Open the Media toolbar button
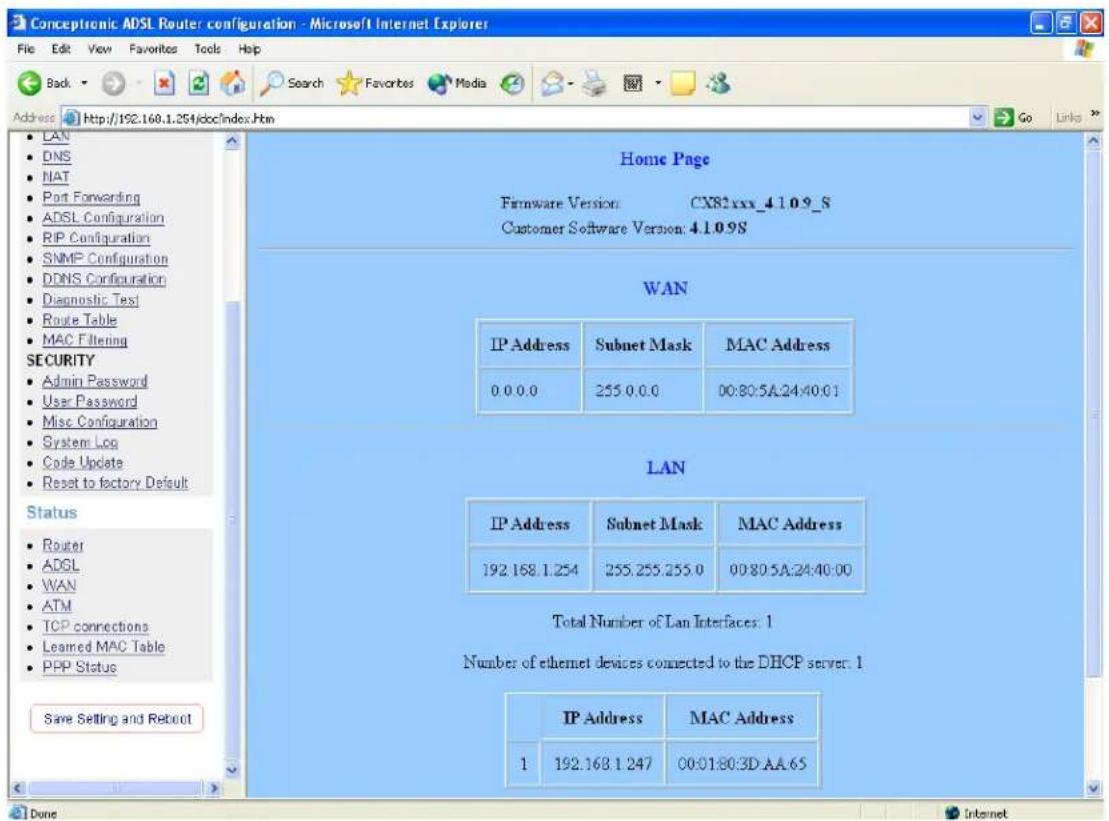 457,83
